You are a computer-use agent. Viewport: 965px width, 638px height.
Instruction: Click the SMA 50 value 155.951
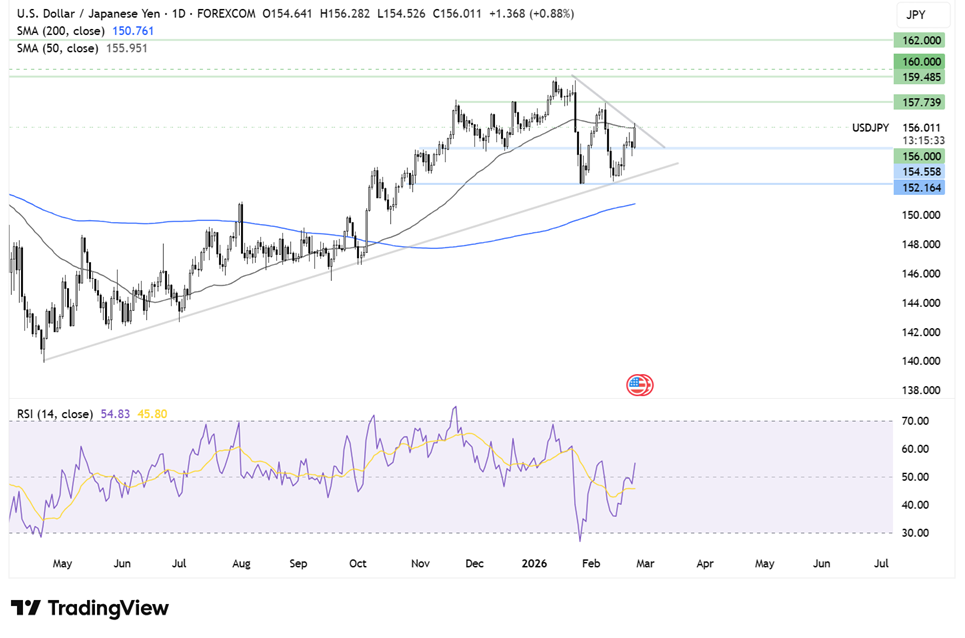[x=127, y=48]
